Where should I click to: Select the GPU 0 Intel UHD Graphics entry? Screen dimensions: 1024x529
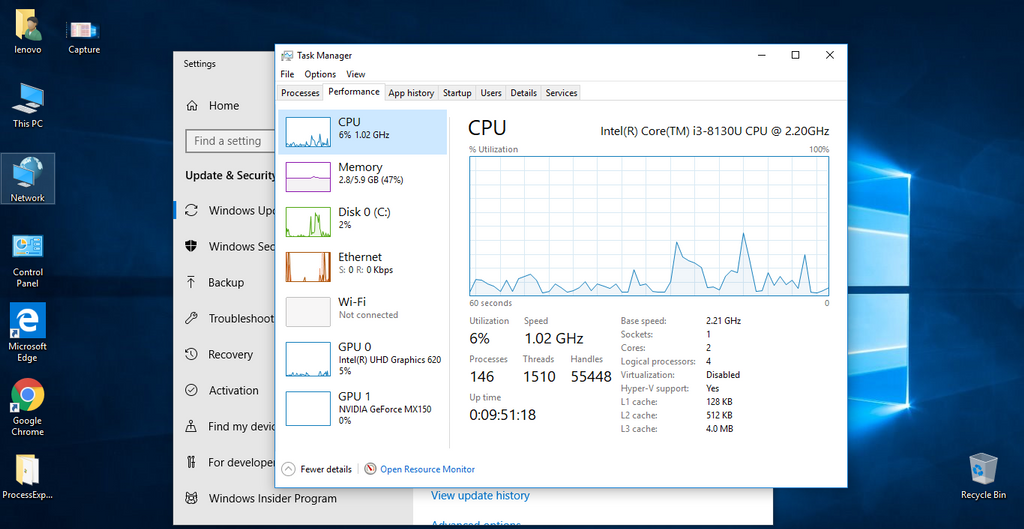pos(362,357)
